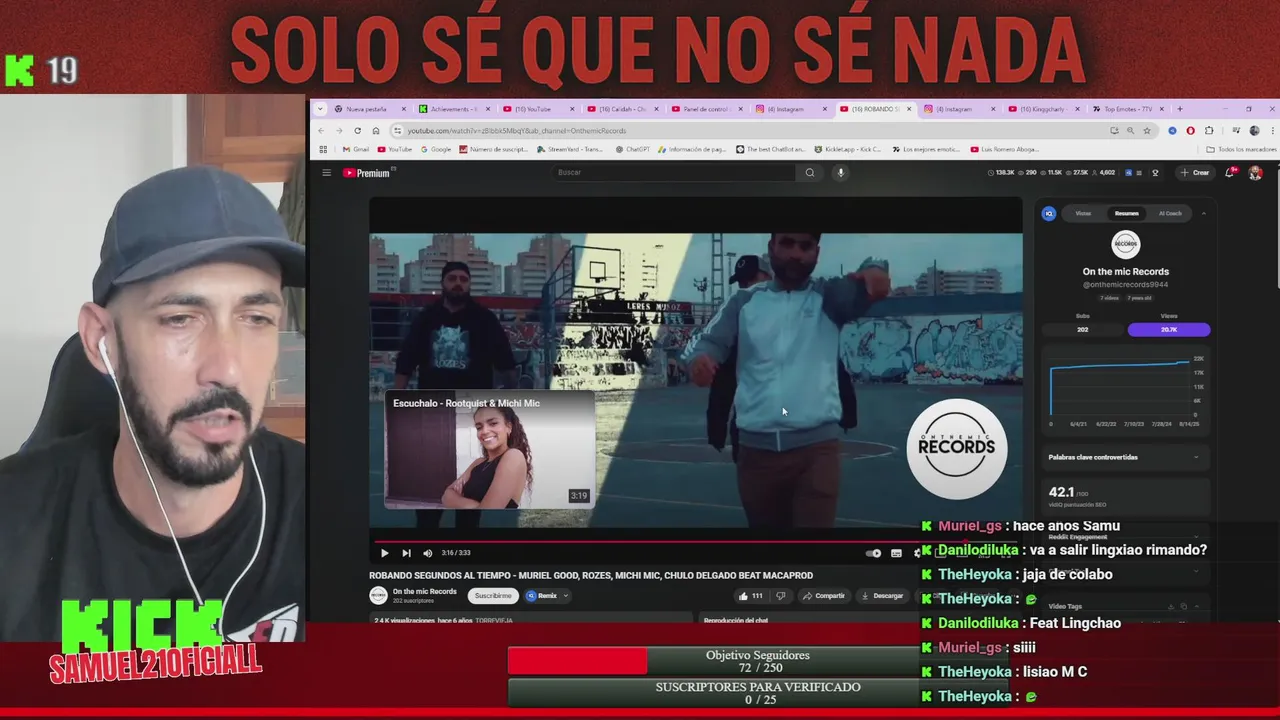Switch to the Top Emotes 7TV tab

1128,109
